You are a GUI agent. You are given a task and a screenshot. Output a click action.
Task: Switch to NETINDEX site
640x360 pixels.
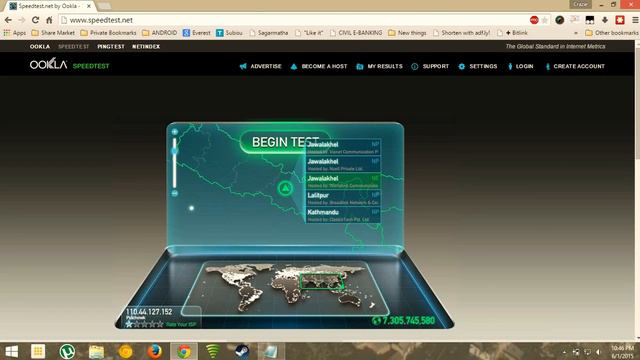[146, 47]
